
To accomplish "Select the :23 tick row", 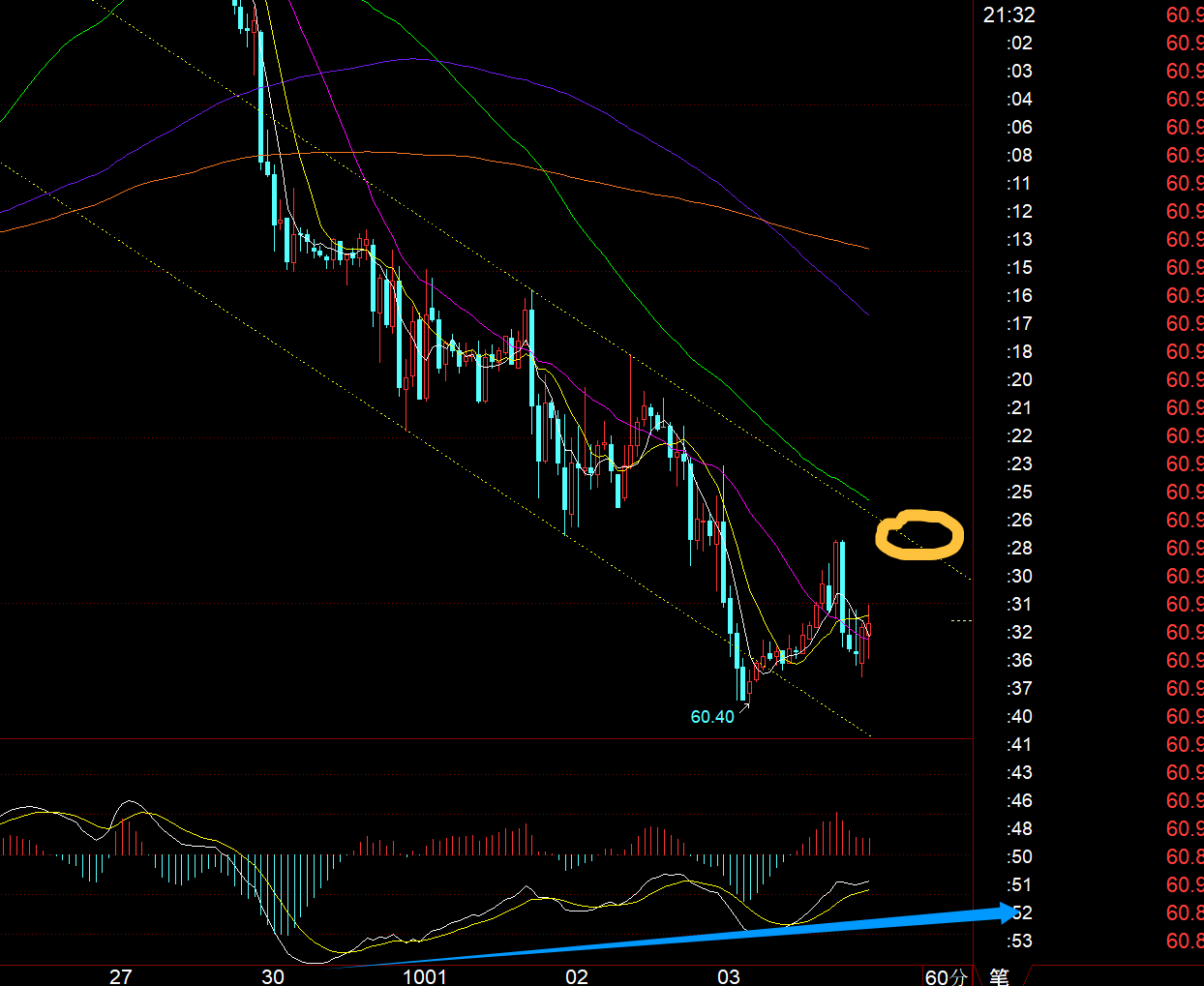I will (x=1089, y=463).
